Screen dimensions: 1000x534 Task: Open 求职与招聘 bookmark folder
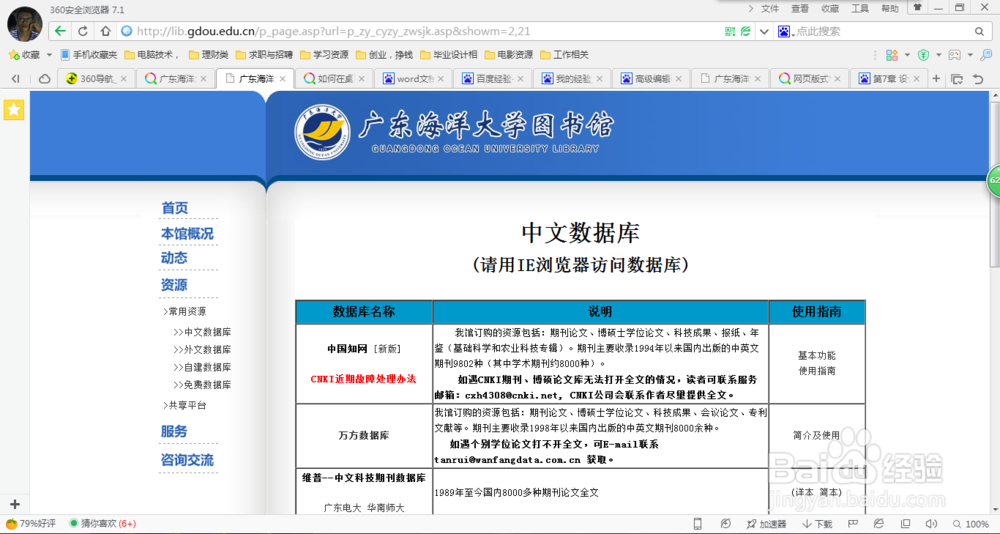(264, 55)
